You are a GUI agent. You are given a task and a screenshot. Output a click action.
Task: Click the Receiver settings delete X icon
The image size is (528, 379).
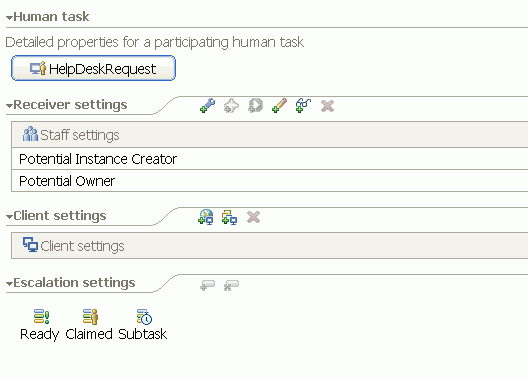[327, 106]
